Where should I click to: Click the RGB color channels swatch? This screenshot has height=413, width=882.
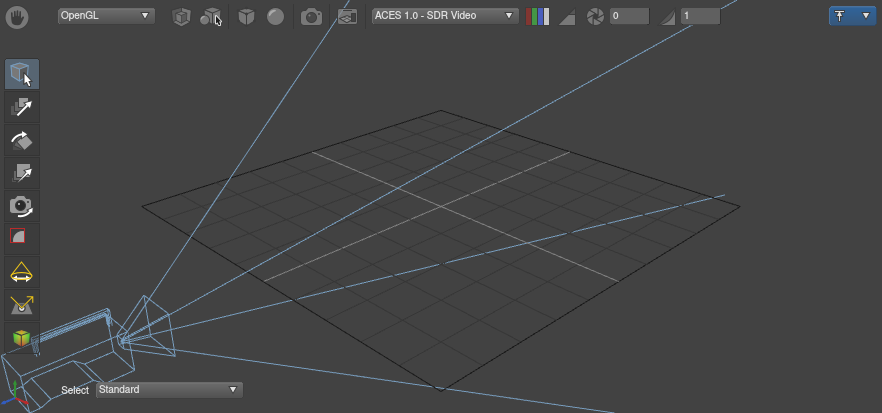tap(537, 16)
